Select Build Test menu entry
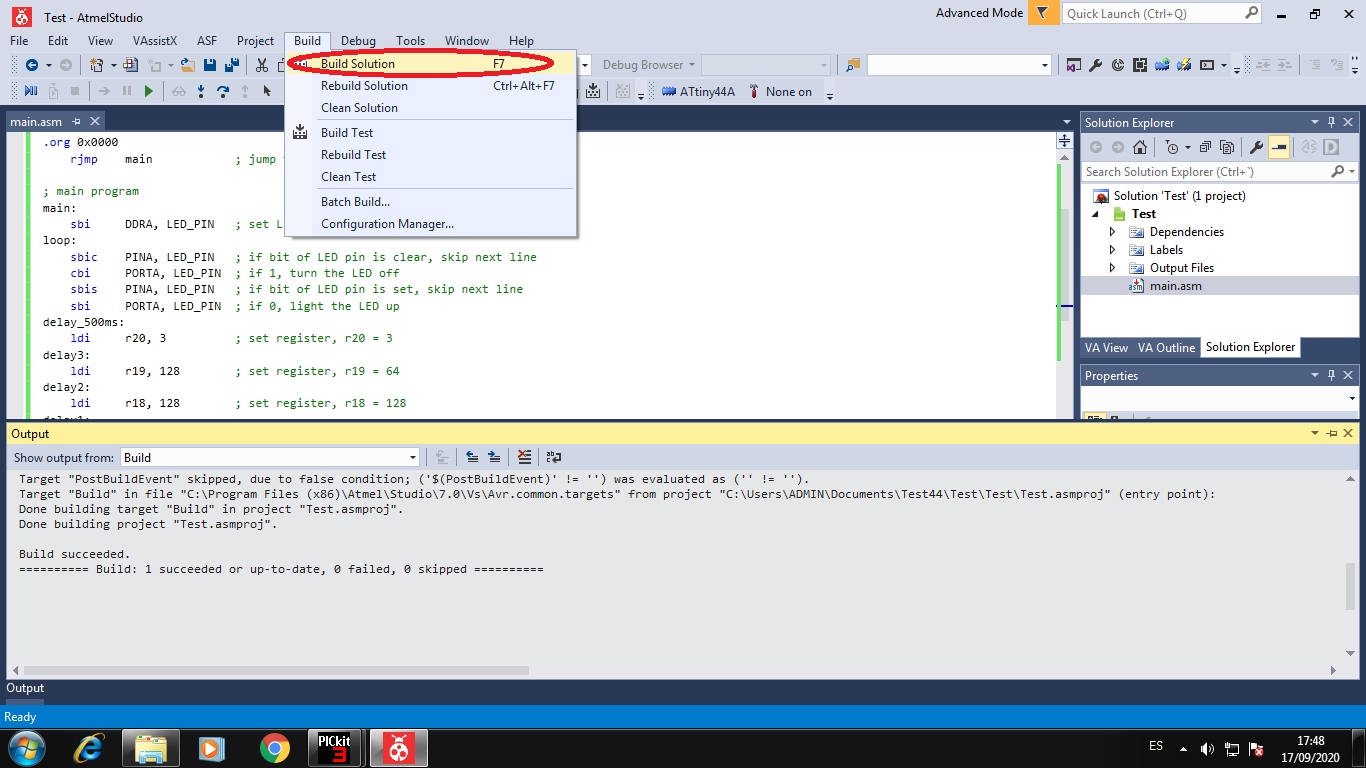Viewport: 1366px width, 768px height. (x=430, y=133)
